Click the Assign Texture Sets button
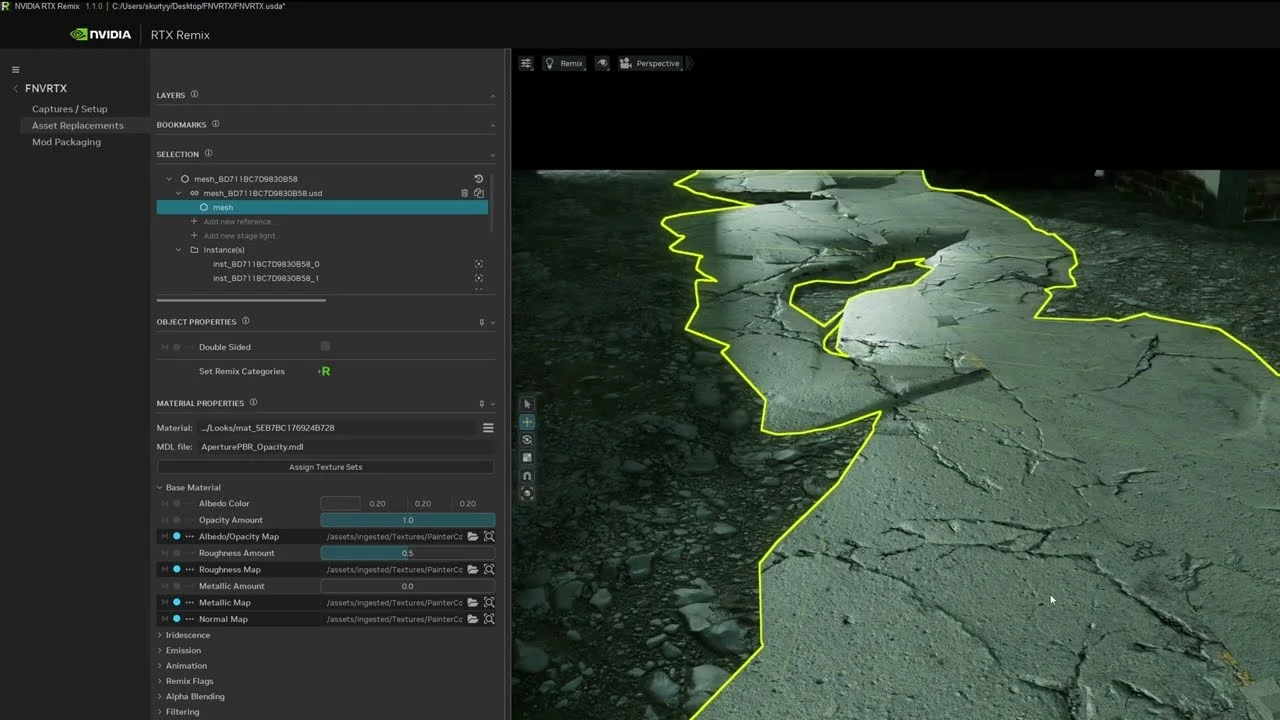This screenshot has height=720, width=1280. point(325,467)
